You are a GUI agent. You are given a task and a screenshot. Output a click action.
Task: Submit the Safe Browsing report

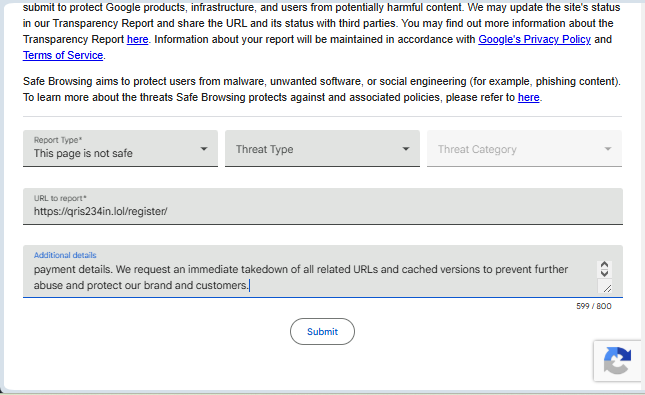click(322, 332)
